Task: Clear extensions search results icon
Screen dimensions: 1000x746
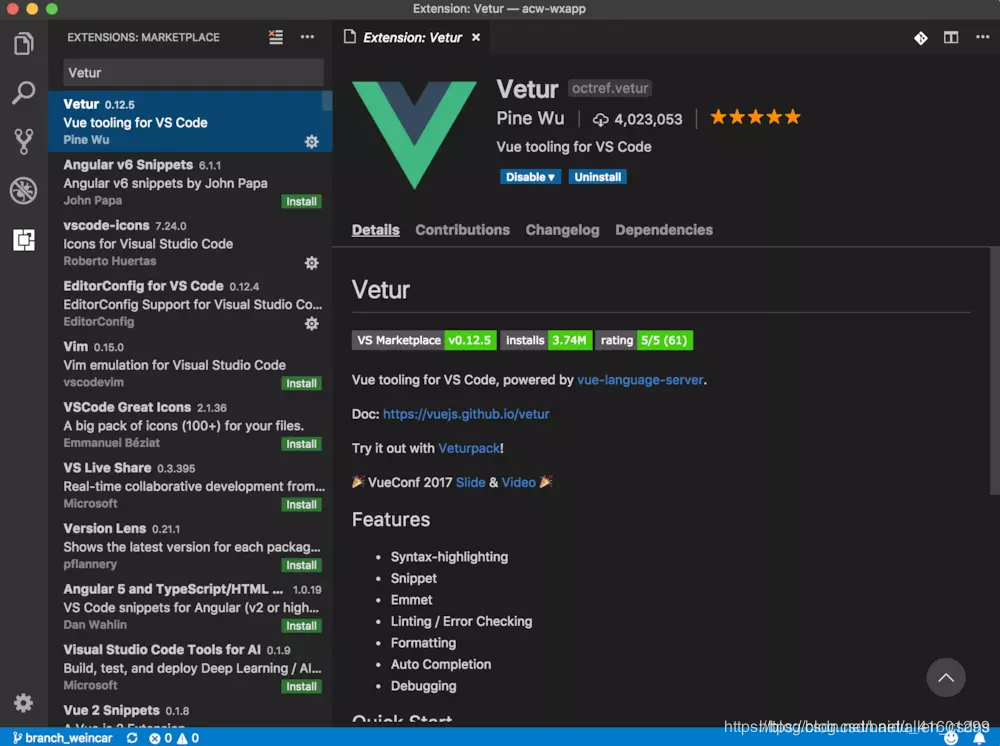Action: coord(276,37)
